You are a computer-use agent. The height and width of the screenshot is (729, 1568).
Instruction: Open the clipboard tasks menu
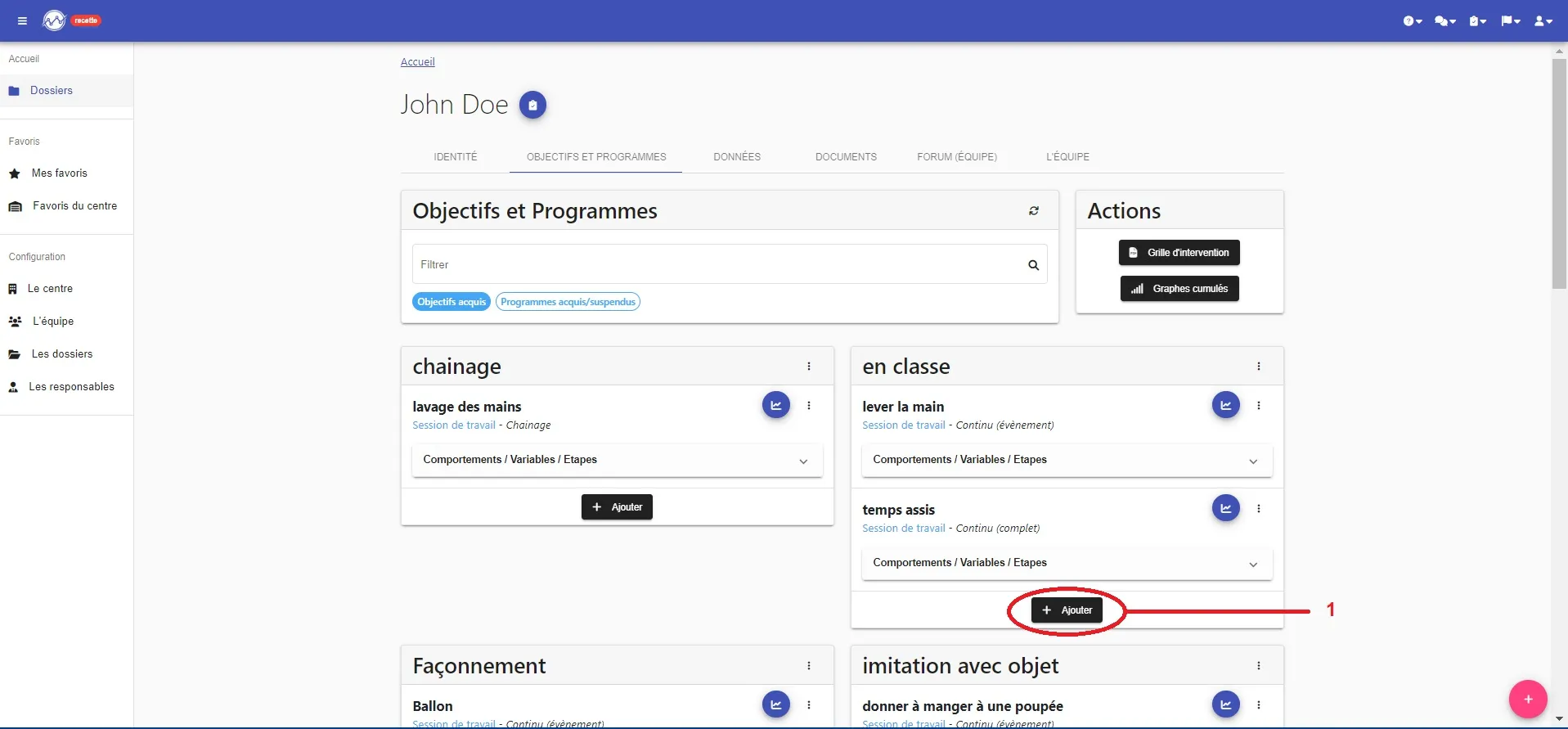click(x=1477, y=21)
